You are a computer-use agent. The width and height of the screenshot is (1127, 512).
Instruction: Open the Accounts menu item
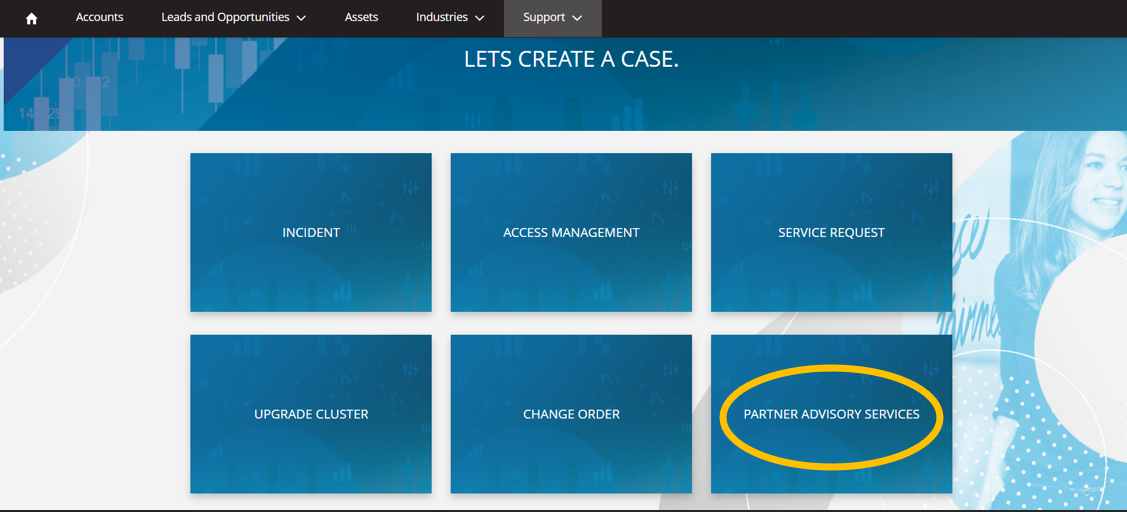pyautogui.click(x=99, y=17)
